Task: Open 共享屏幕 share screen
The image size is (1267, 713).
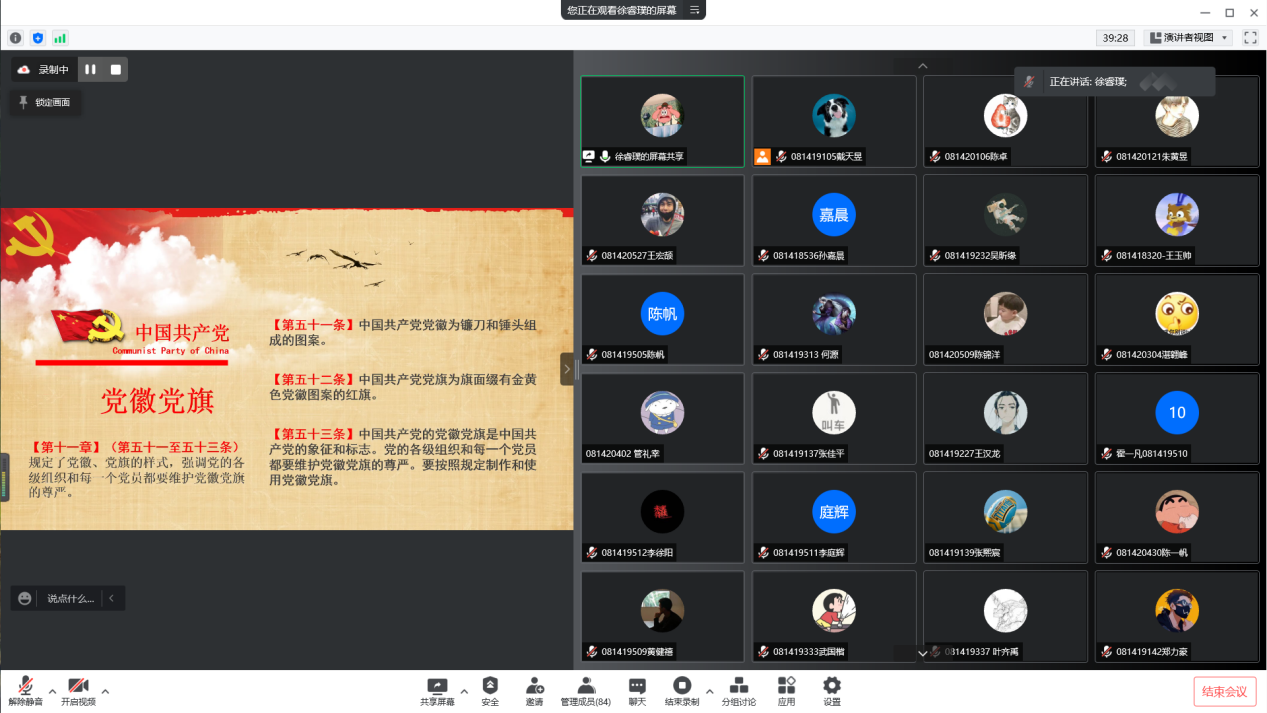Action: click(437, 692)
